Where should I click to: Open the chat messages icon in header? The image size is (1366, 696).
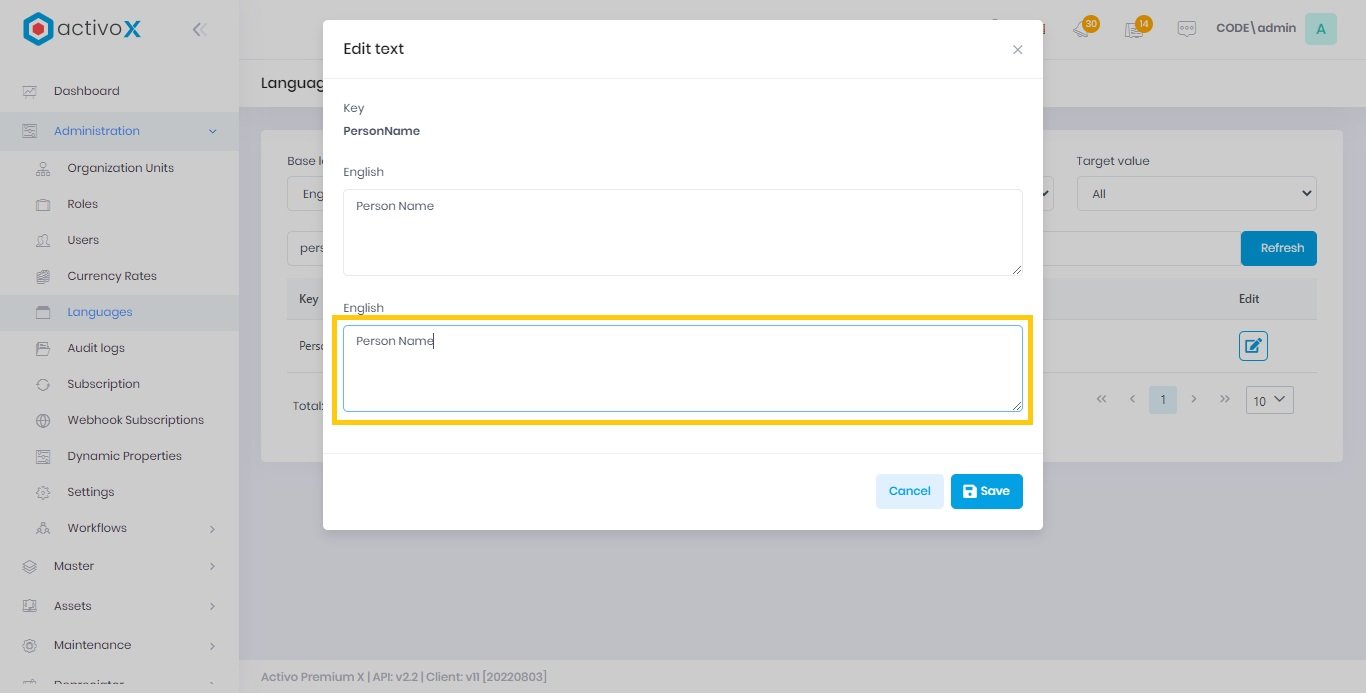(x=1186, y=29)
